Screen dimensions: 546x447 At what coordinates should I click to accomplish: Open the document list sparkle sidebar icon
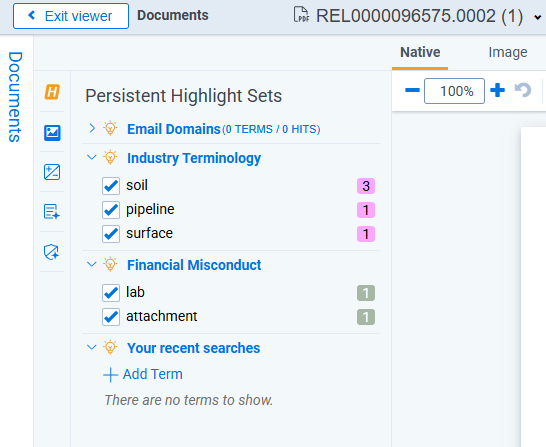click(52, 212)
